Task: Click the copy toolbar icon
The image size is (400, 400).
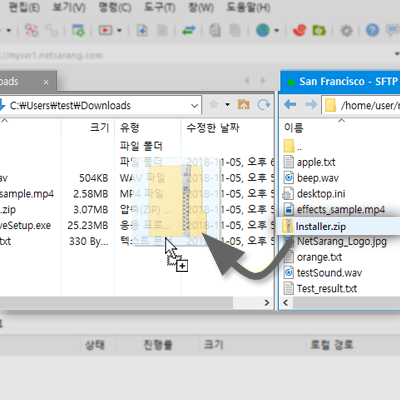Action: 215,31
